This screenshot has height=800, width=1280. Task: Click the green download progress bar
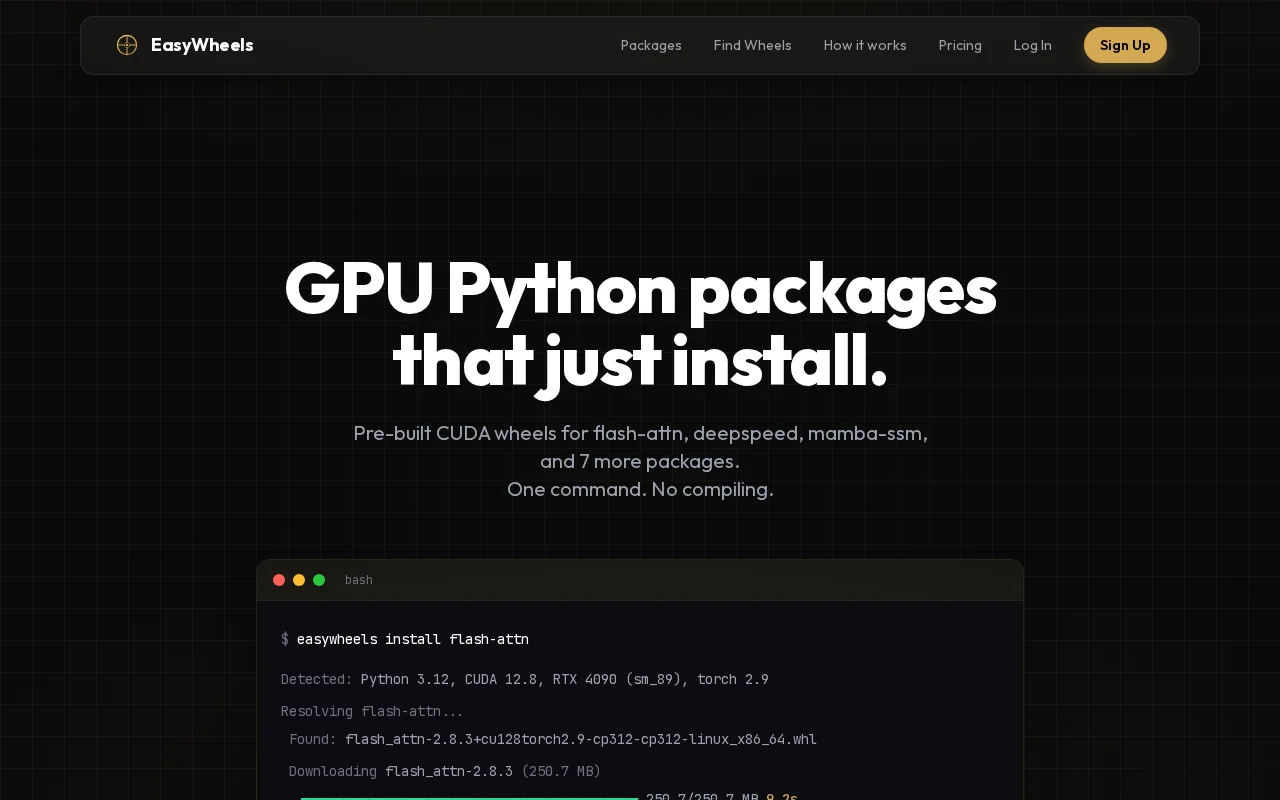(x=469, y=797)
